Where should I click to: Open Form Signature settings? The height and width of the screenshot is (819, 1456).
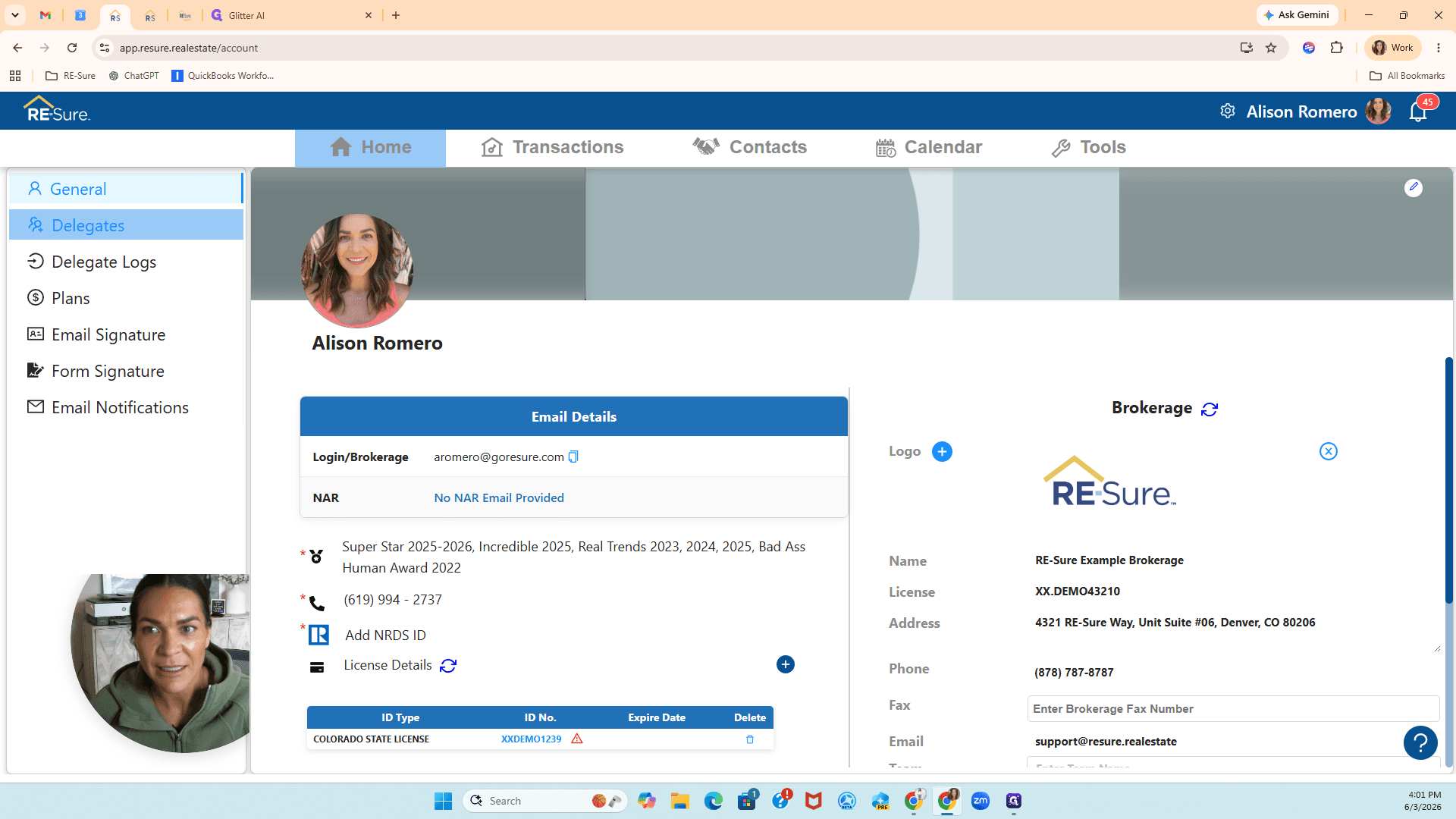[x=126, y=371]
